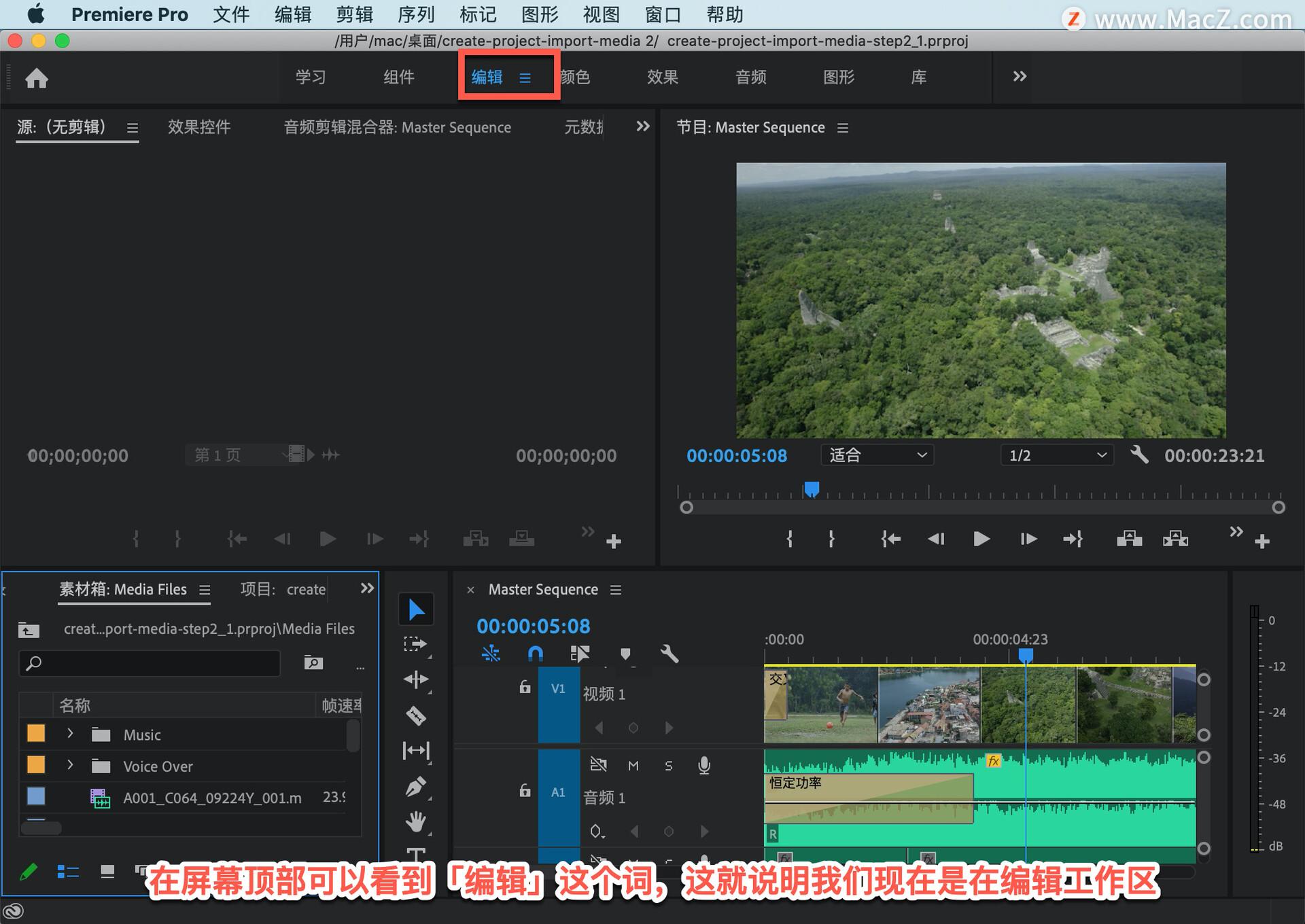The image size is (1305, 924).
Task: Go to Out point in Program monitor
Action: pos(1073,539)
